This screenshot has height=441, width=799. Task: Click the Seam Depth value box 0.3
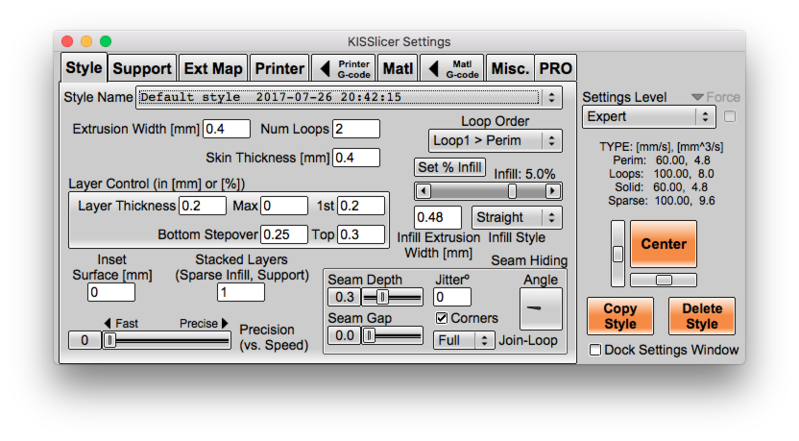(344, 297)
